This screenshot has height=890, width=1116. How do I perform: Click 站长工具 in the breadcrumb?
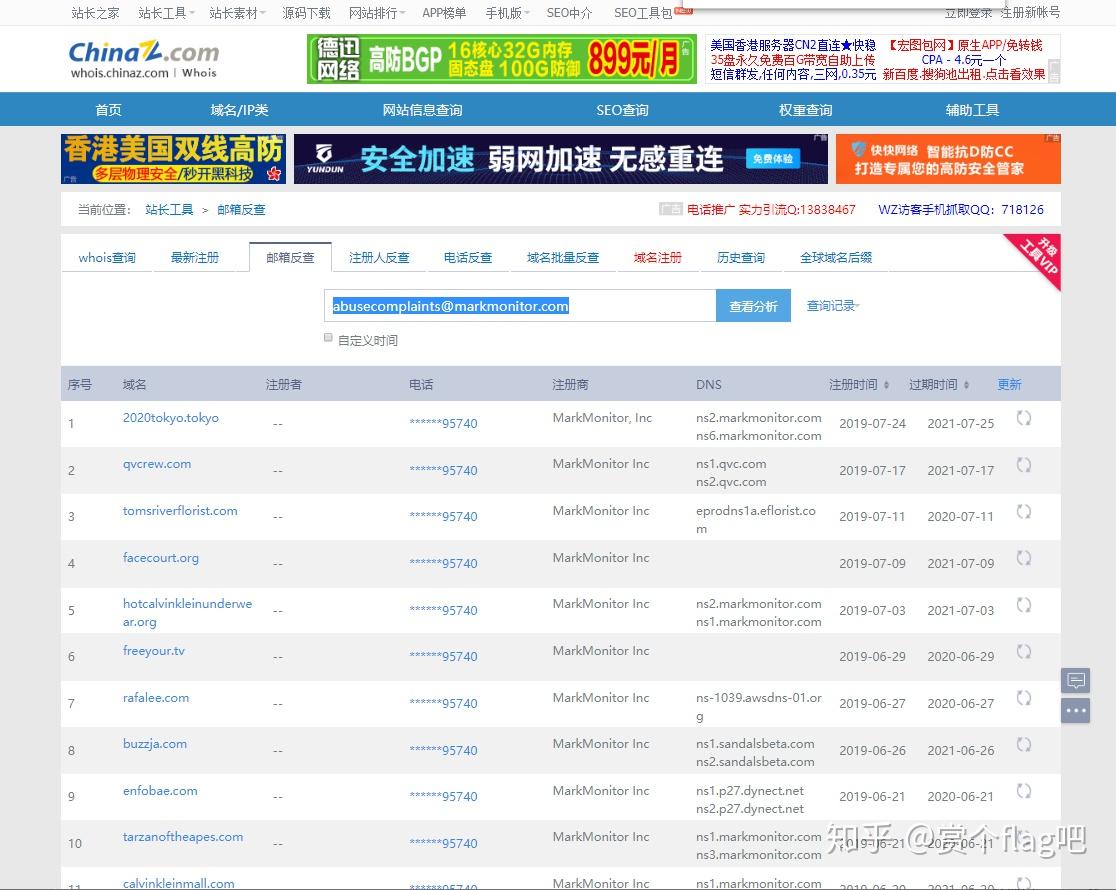169,209
